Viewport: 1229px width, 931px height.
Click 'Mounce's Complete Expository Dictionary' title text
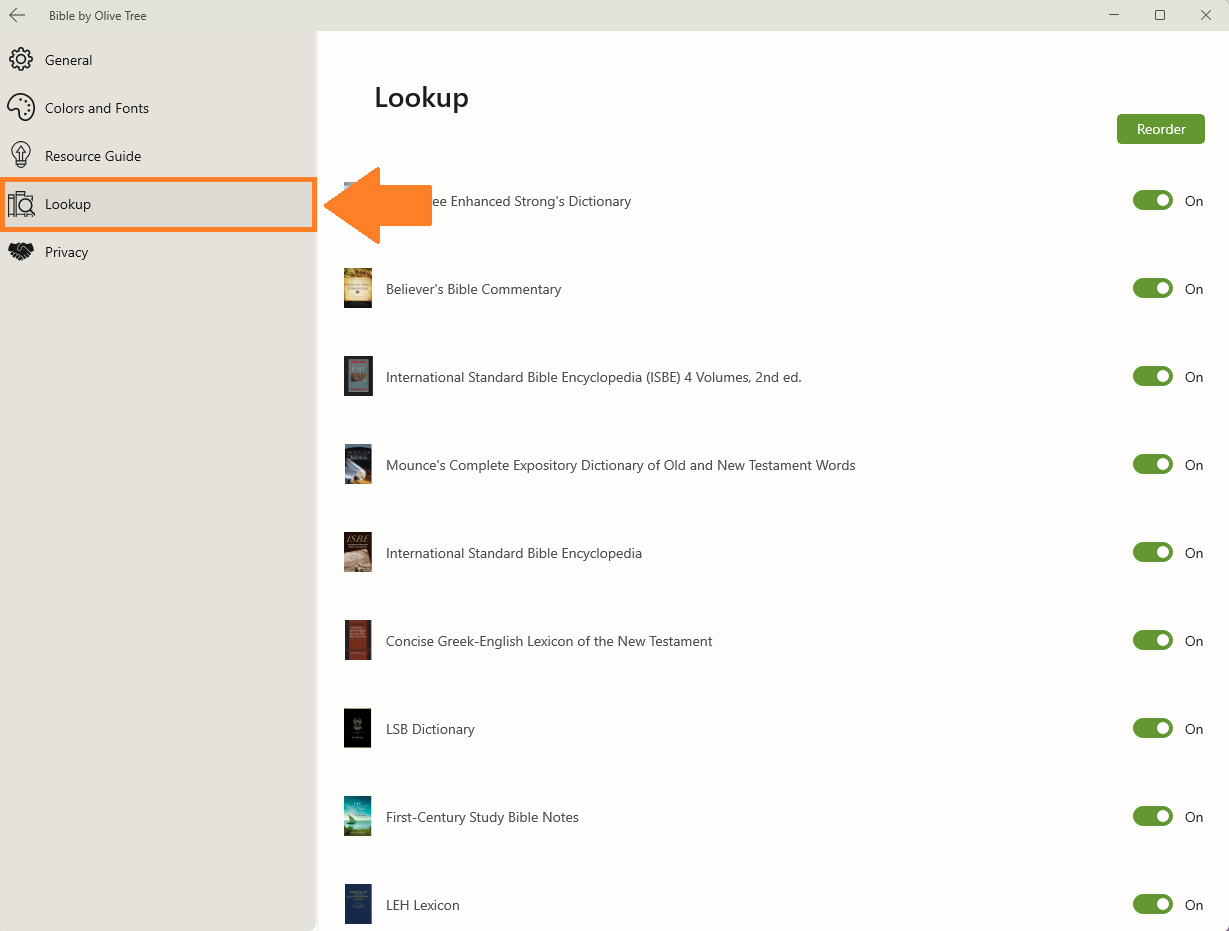tap(621, 465)
